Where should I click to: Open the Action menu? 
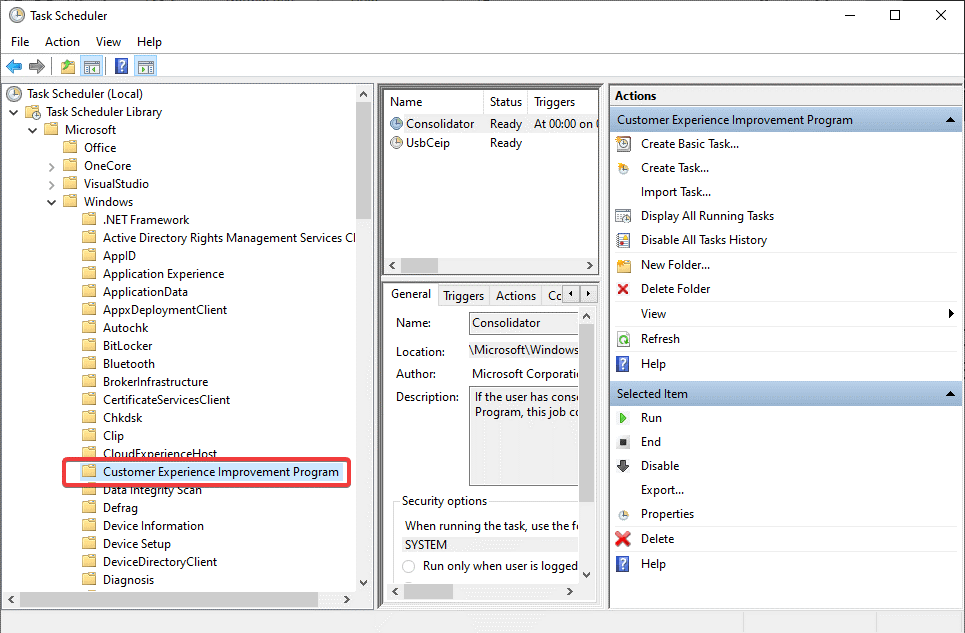tap(62, 42)
